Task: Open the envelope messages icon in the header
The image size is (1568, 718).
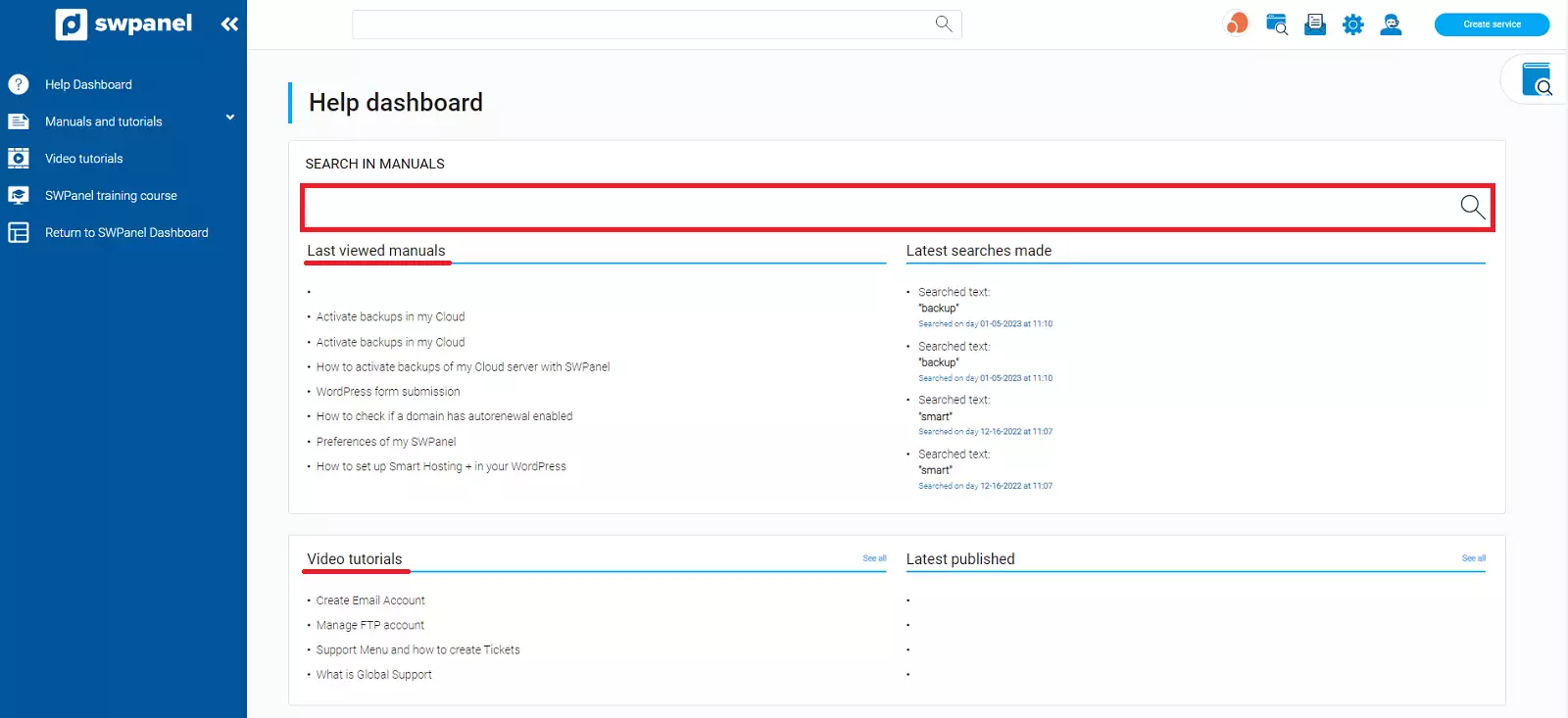Action: click(1315, 24)
